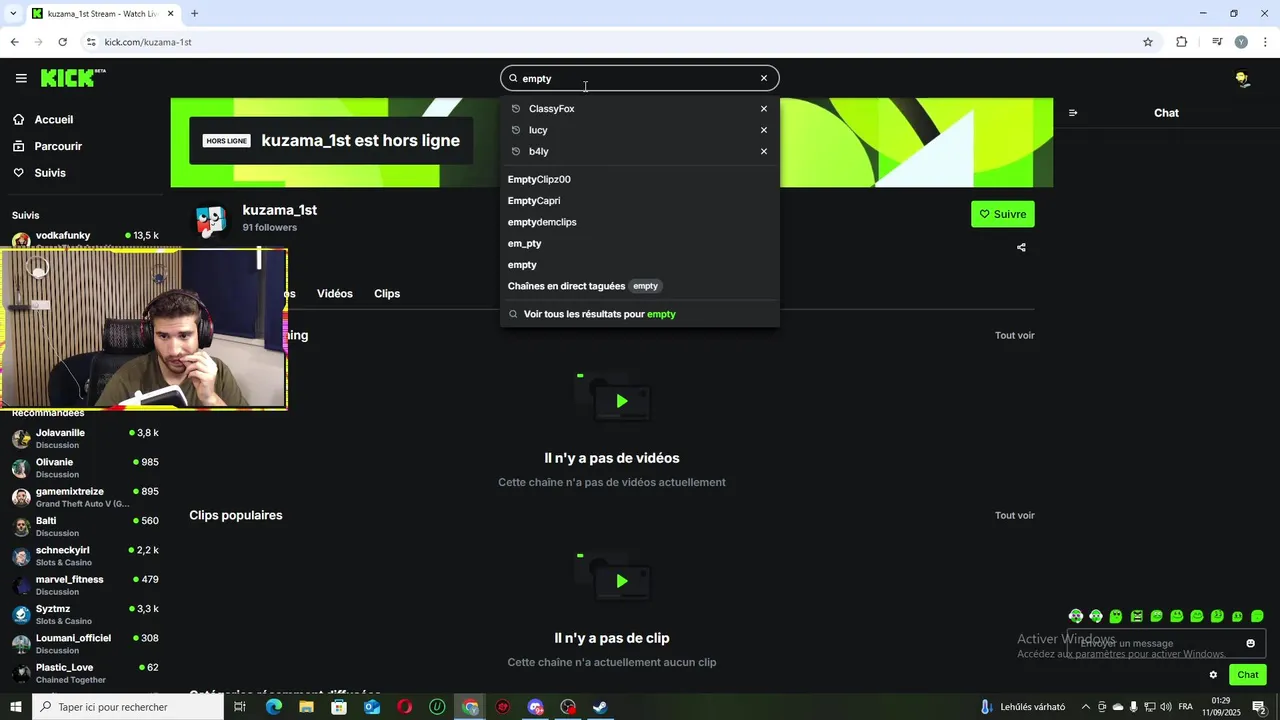1280x720 pixels.
Task: Open marvel_fitness recommended channel
Action: click(85, 585)
